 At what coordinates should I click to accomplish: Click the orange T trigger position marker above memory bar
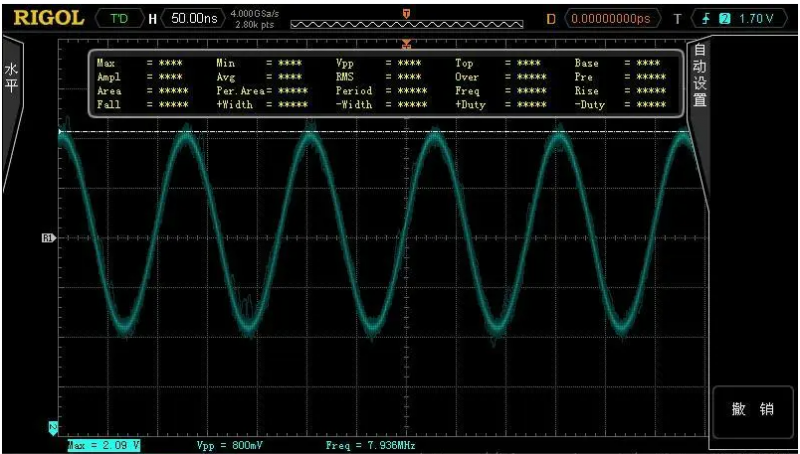tap(407, 14)
